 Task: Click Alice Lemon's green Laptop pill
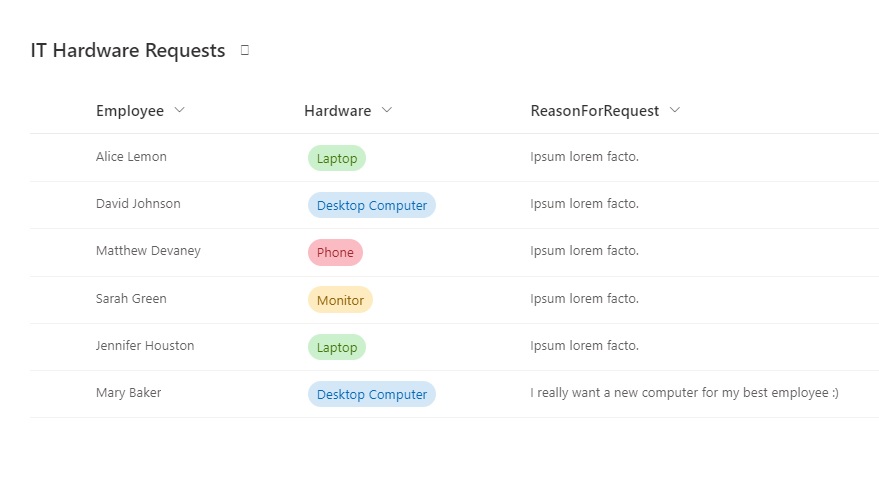pos(337,158)
